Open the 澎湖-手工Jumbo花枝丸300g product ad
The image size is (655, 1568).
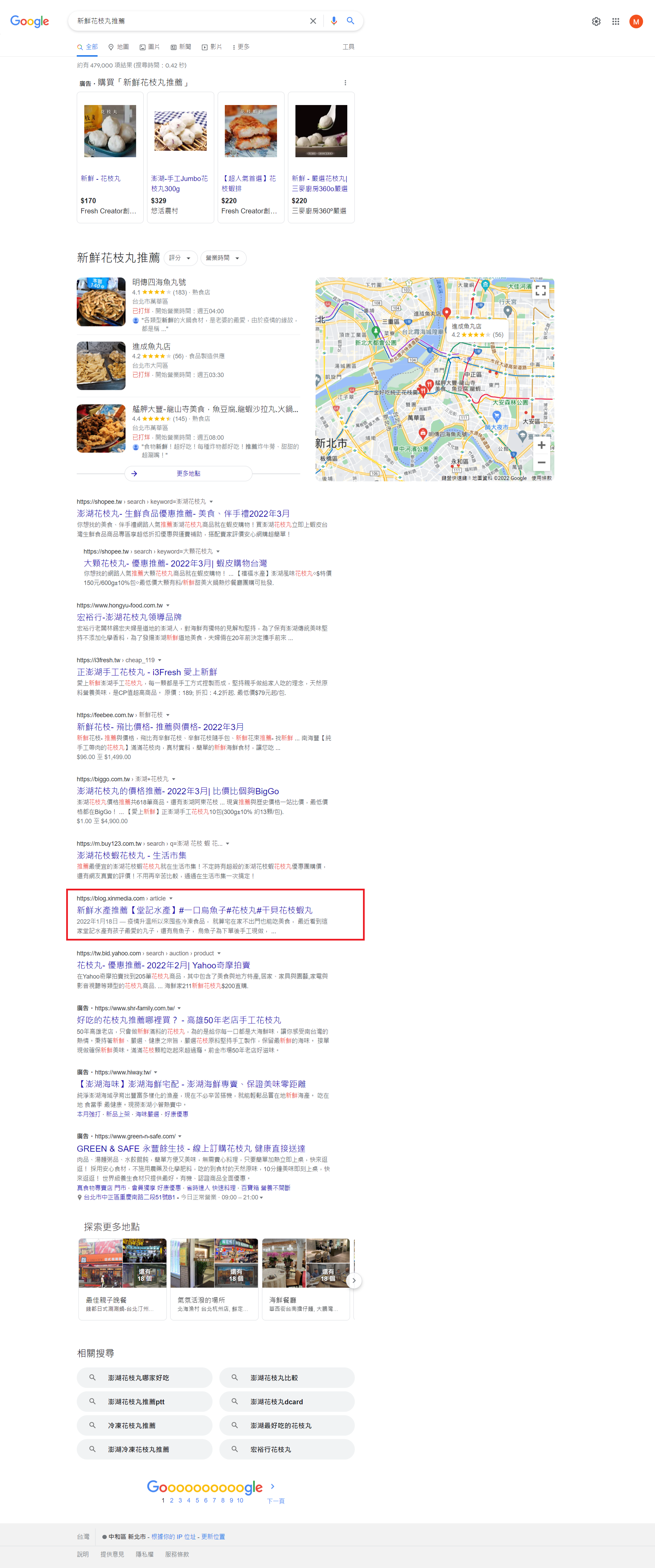tap(181, 158)
